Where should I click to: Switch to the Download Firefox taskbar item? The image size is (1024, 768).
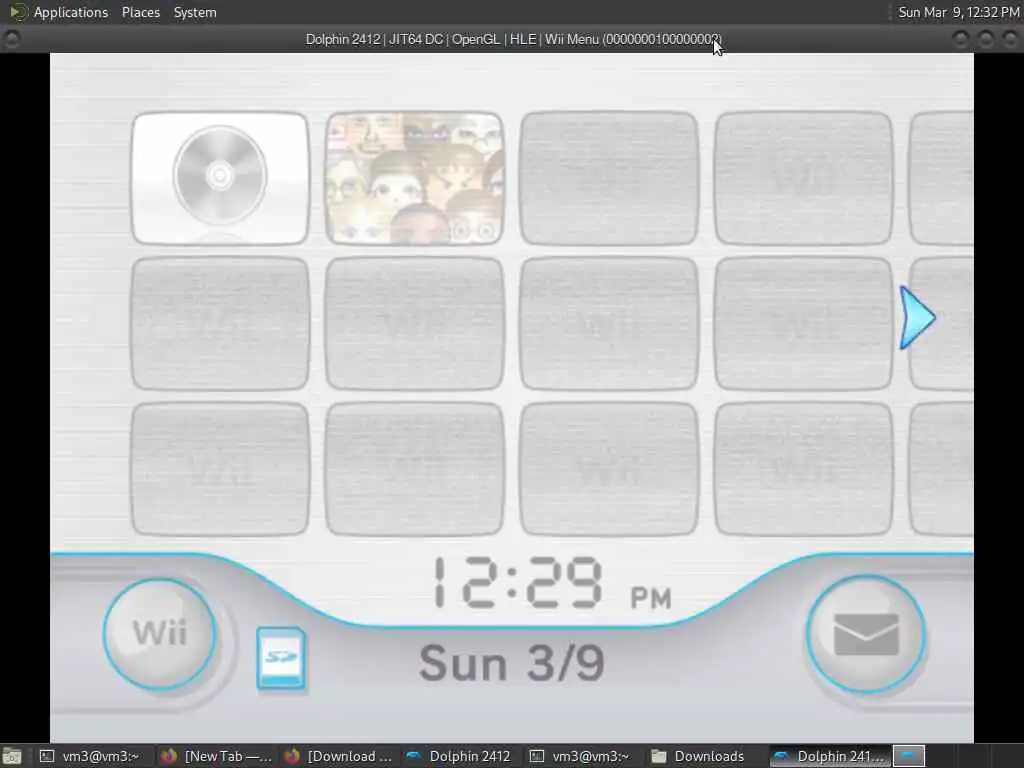338,756
